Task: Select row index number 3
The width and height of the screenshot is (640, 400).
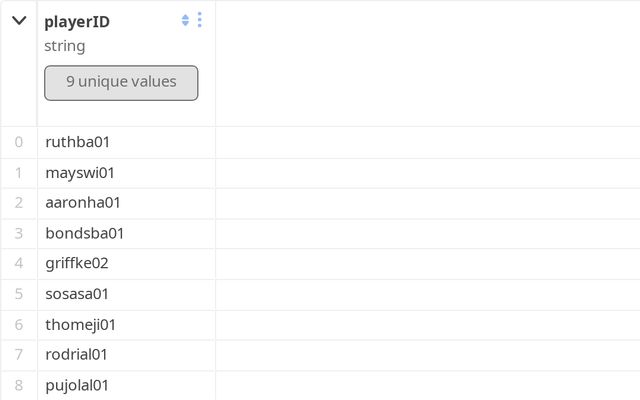Action: (19, 233)
